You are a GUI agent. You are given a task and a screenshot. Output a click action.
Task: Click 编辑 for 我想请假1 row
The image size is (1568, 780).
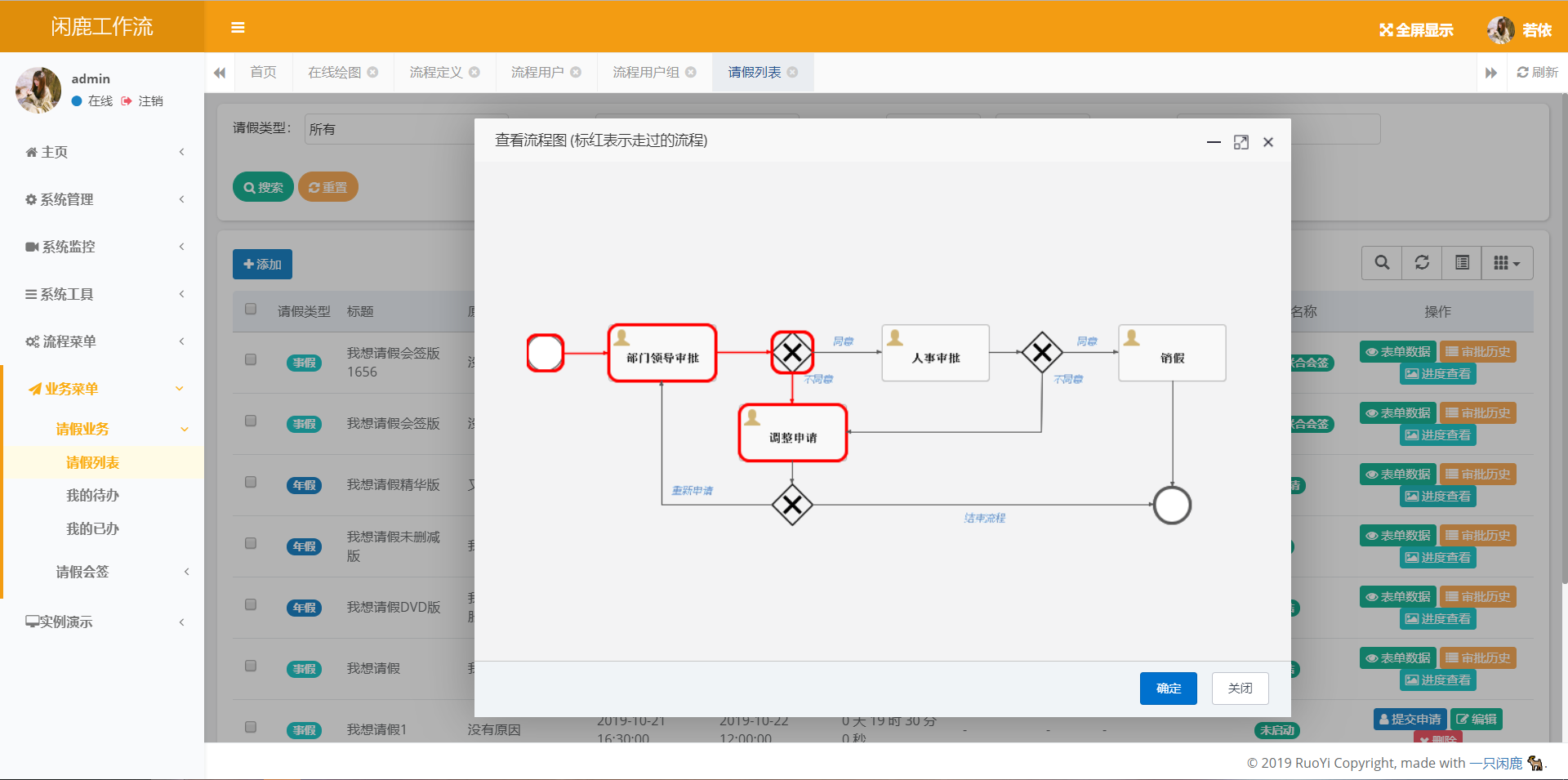click(x=1476, y=720)
